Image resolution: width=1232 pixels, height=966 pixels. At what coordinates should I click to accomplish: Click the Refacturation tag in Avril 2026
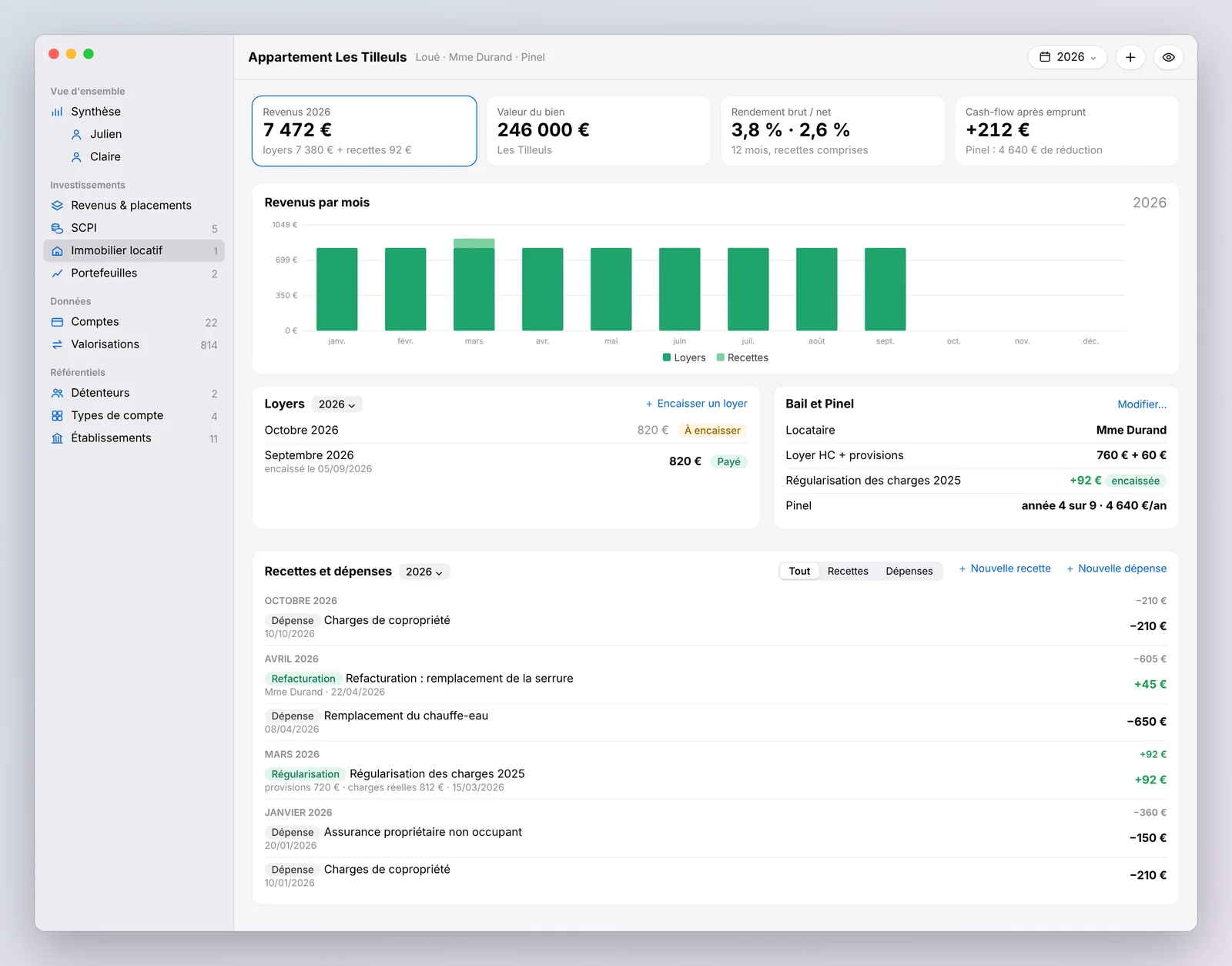(x=303, y=679)
